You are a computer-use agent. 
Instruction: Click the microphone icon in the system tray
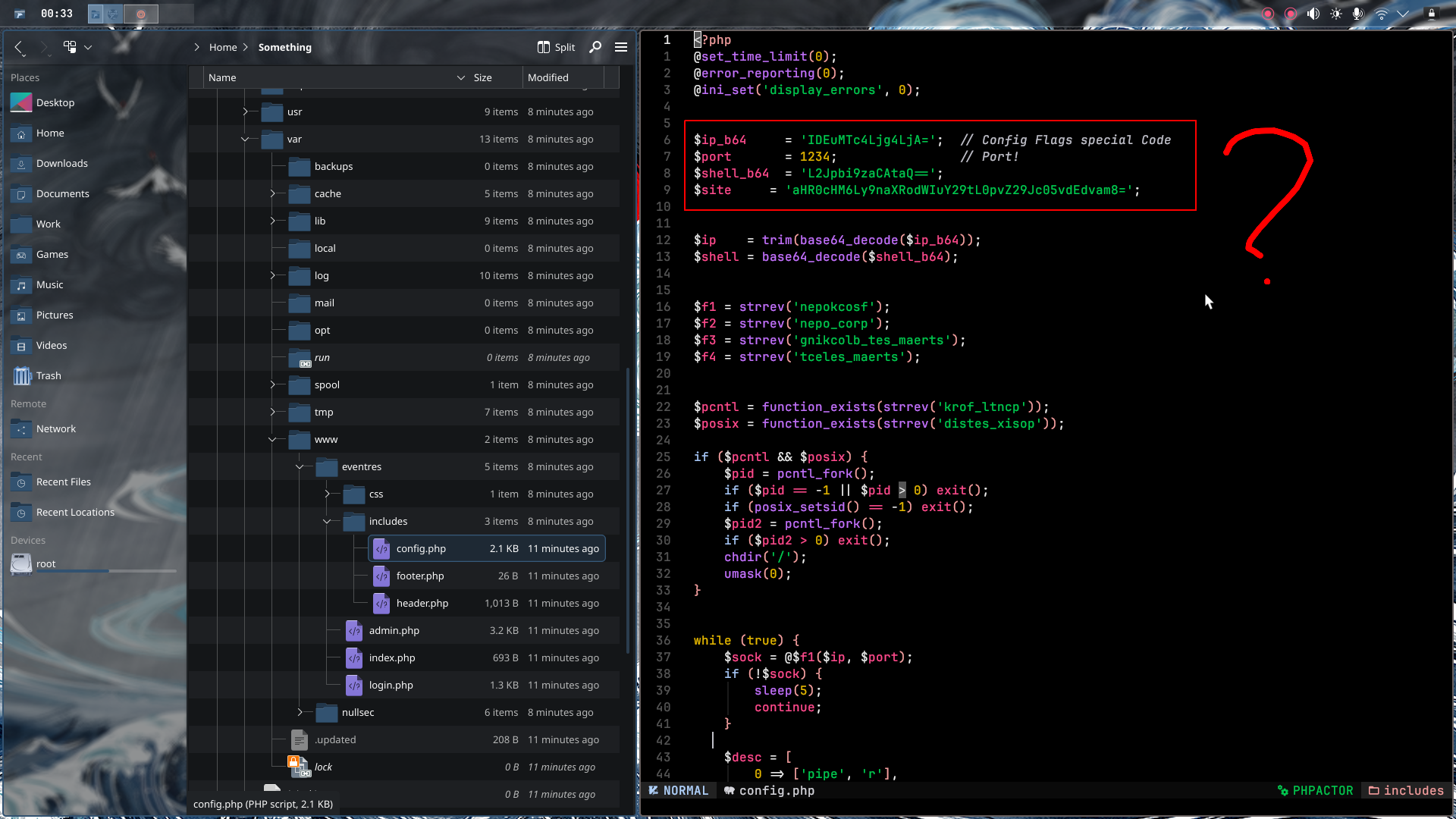pyautogui.click(x=1358, y=13)
